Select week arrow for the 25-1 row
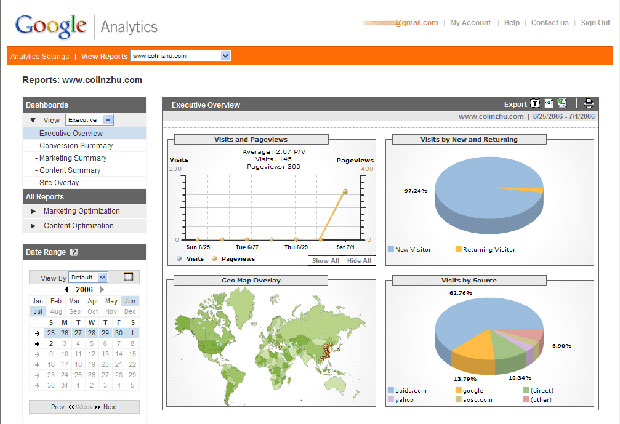The image size is (620, 424). [x=37, y=333]
